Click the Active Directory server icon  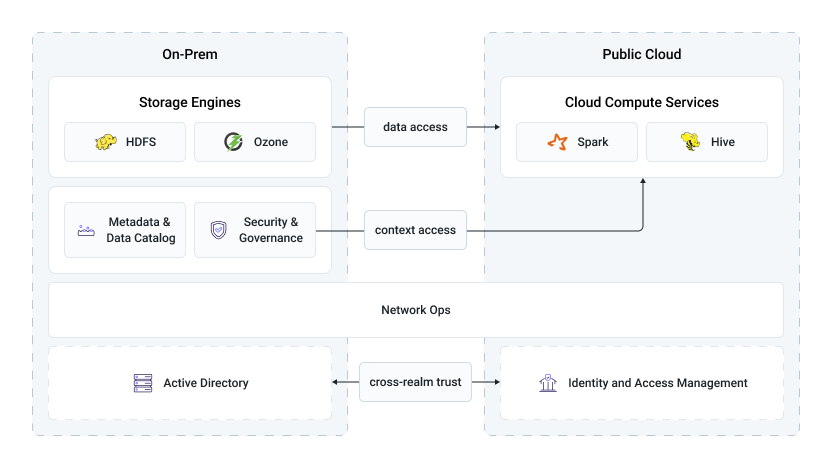142,383
